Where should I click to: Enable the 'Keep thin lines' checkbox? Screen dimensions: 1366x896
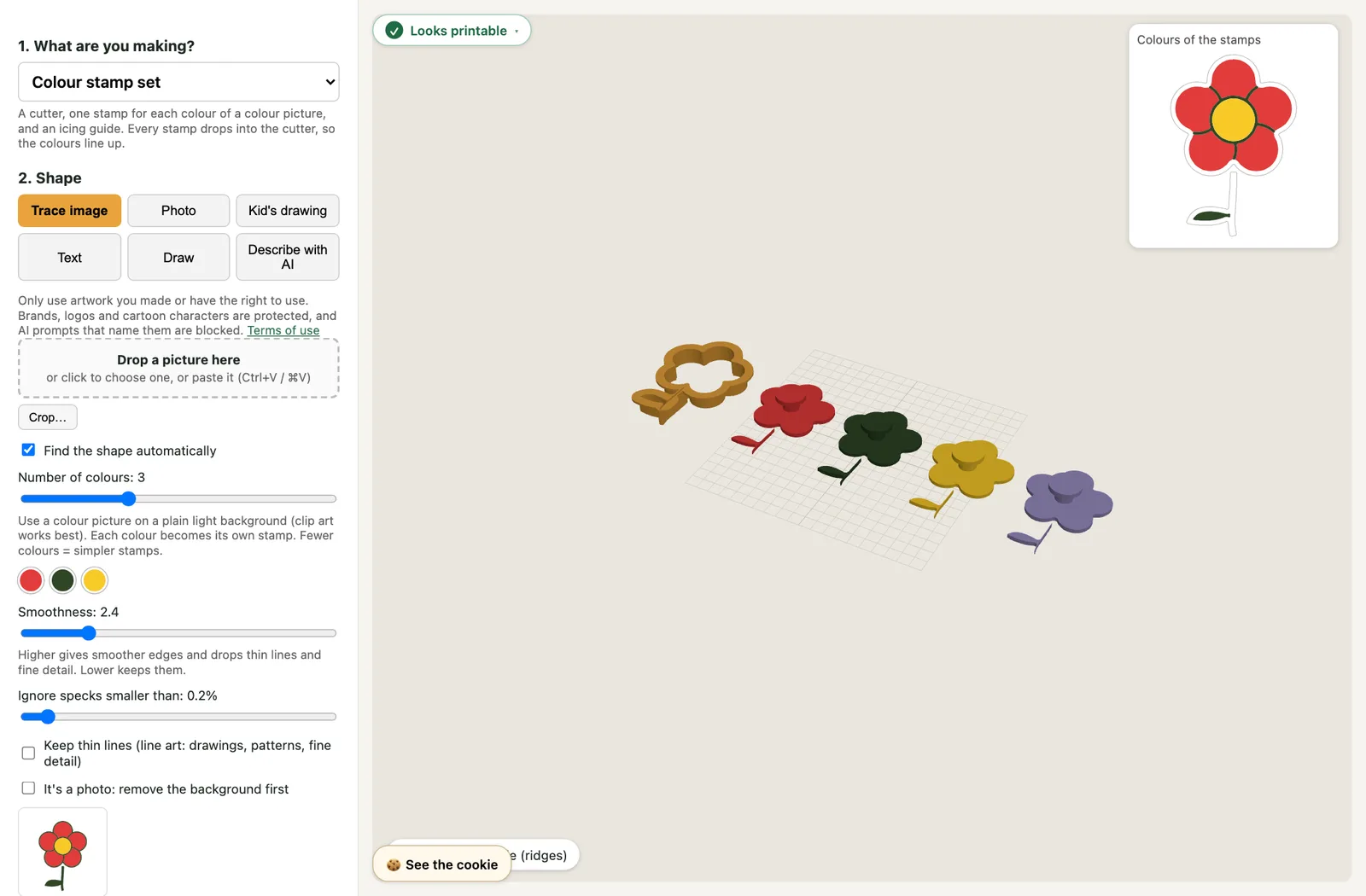(28, 753)
